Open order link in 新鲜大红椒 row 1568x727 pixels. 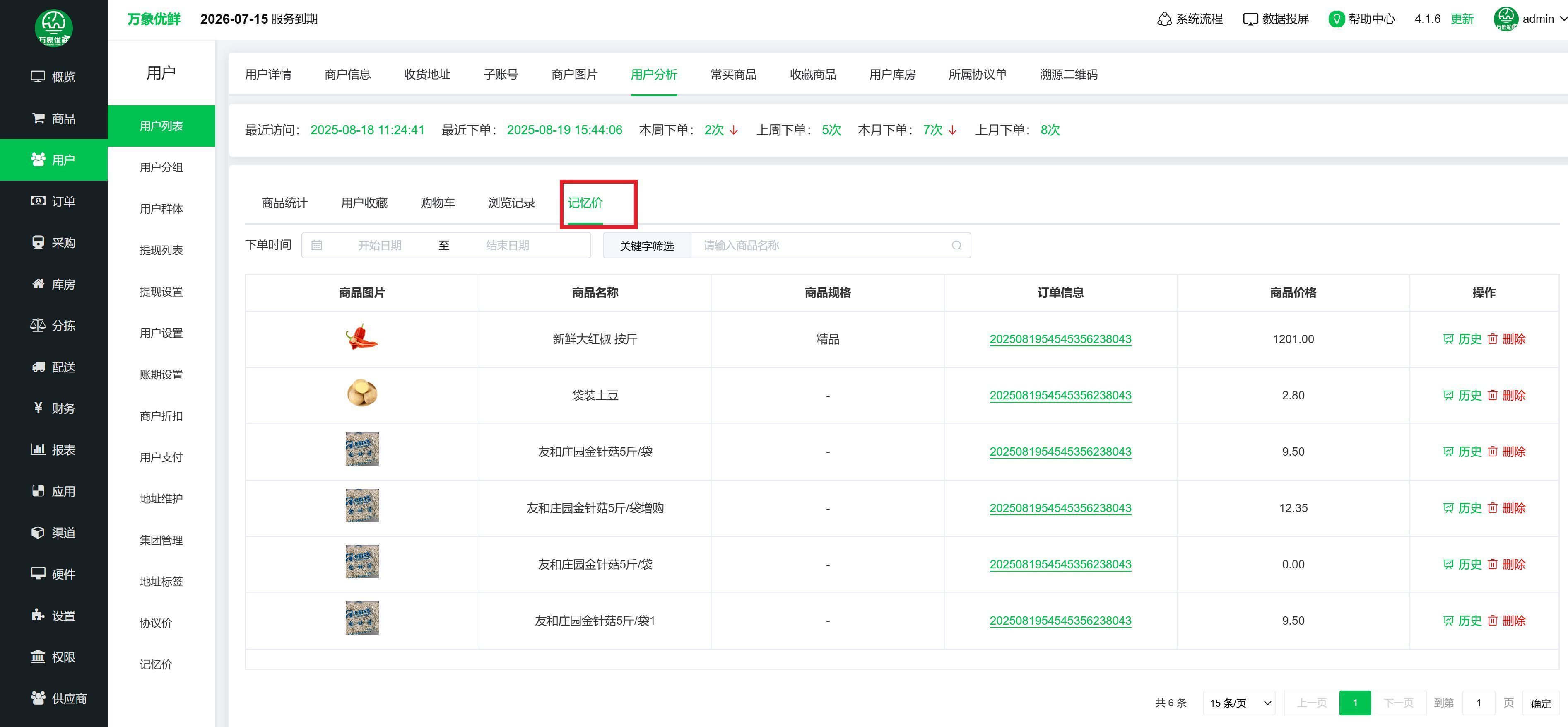[1060, 339]
